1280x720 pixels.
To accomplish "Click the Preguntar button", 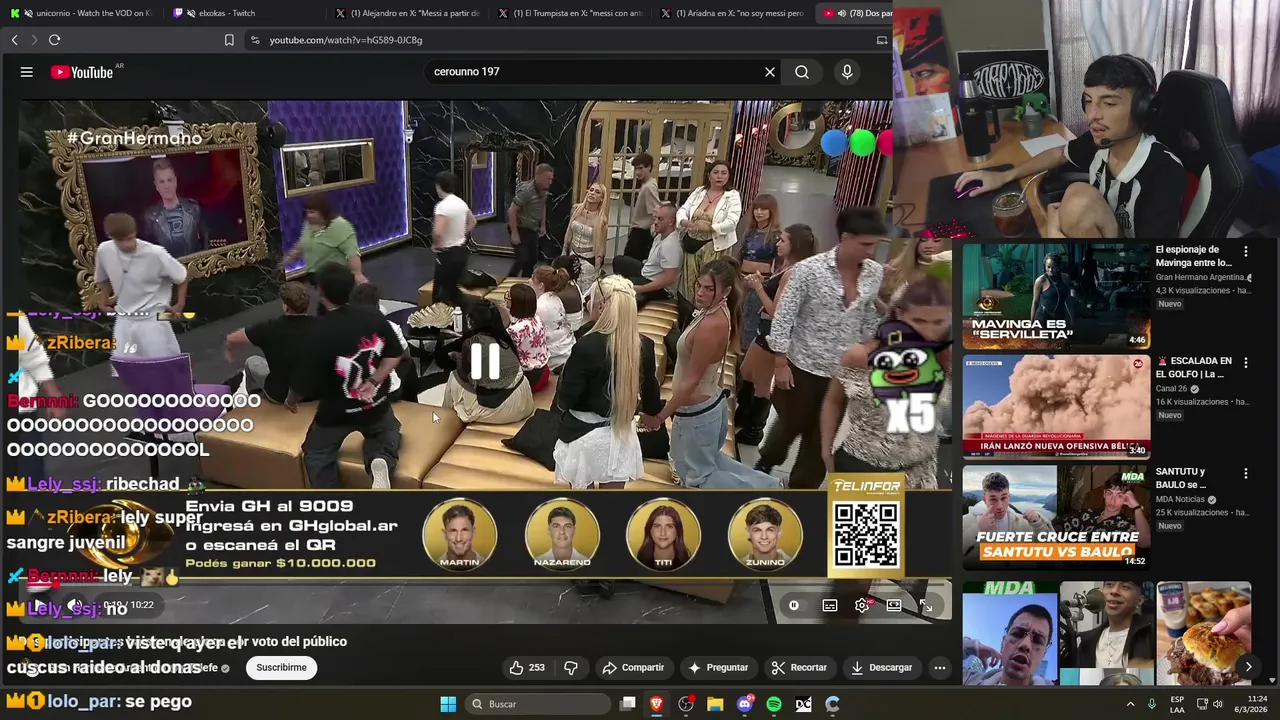I will [x=718, y=667].
